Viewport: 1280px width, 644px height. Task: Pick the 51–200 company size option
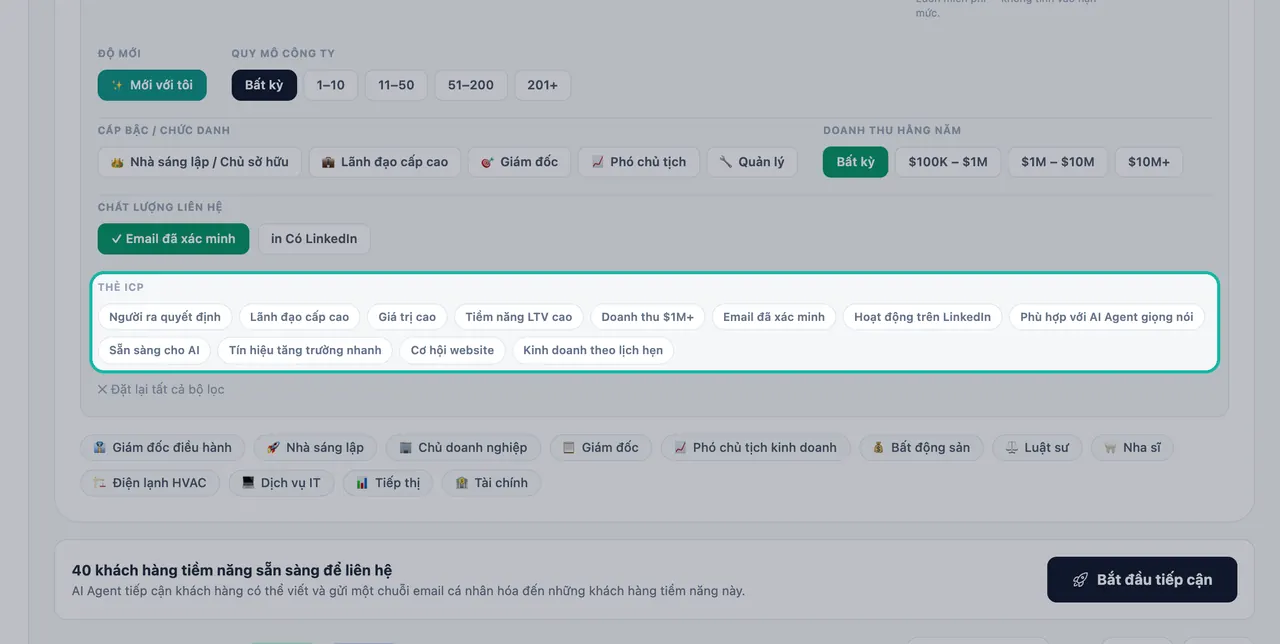click(471, 85)
